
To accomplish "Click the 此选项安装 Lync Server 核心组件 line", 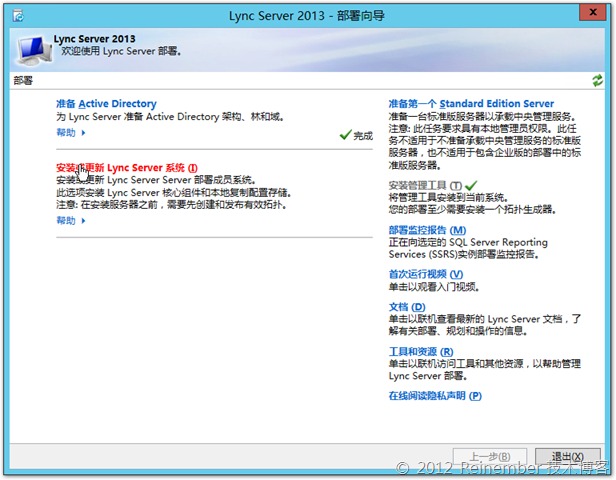I will tap(174, 193).
